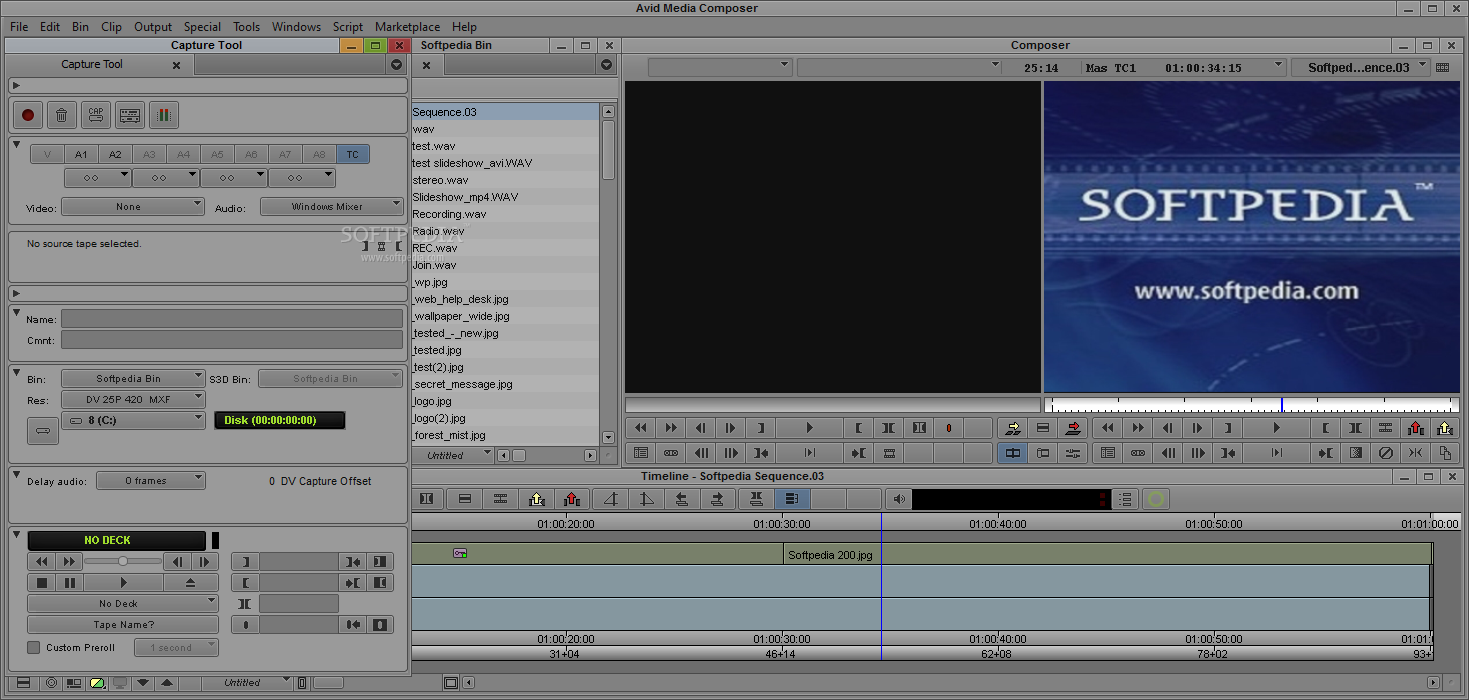Click the copy to clipboard icon under record monitor

coord(1445,453)
